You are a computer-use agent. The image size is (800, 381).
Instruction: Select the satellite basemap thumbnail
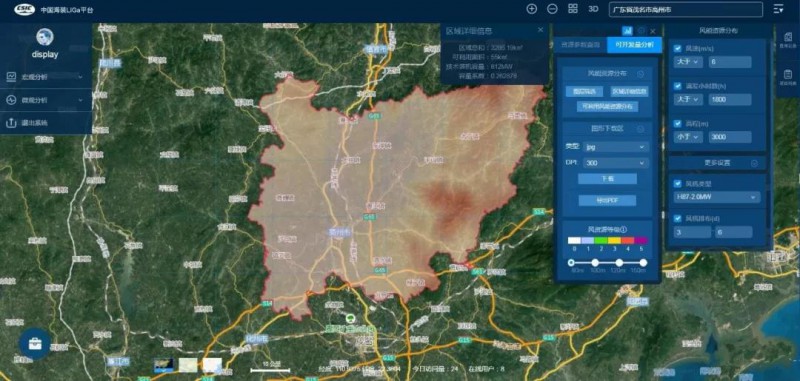coord(164,364)
